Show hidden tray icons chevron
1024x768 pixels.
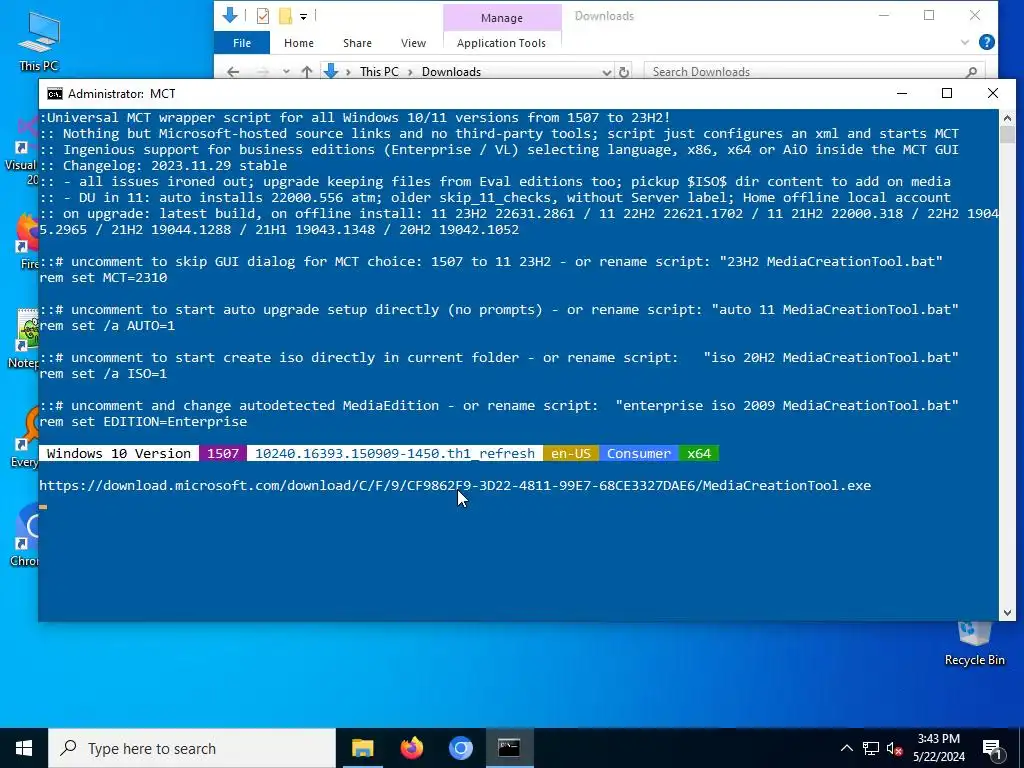(x=846, y=749)
